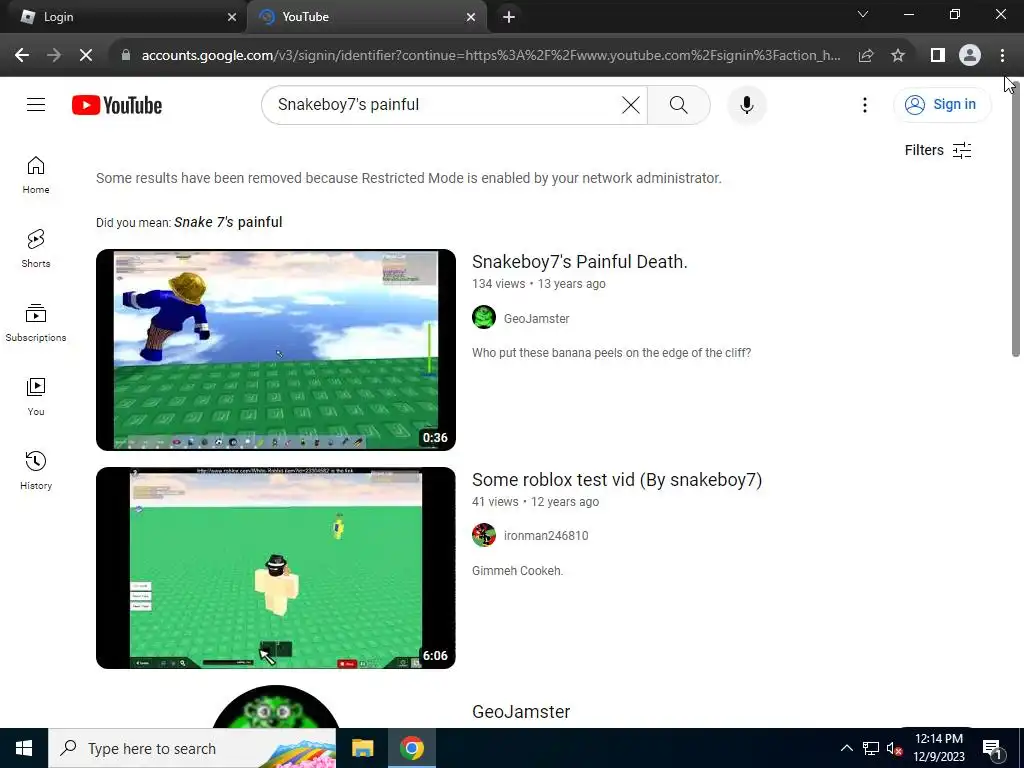Open search Filters
The height and width of the screenshot is (768, 1024).
coord(938,150)
